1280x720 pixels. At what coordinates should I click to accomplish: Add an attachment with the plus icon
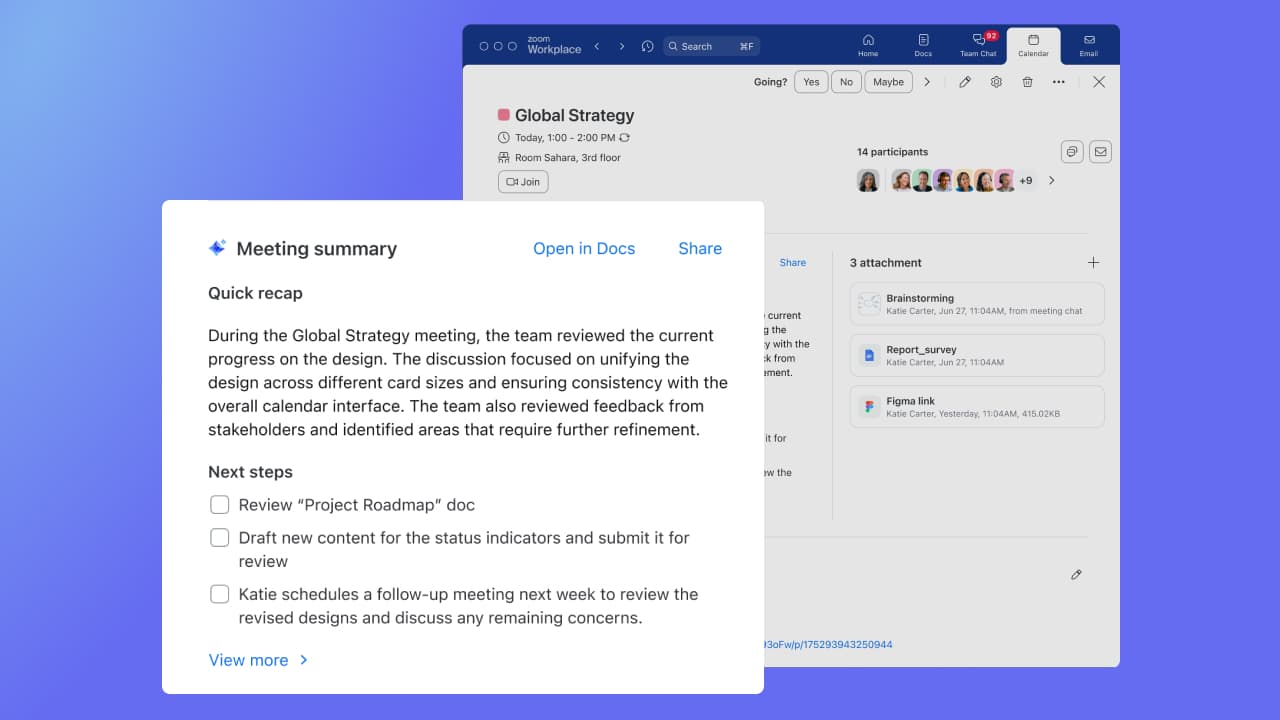click(1093, 263)
